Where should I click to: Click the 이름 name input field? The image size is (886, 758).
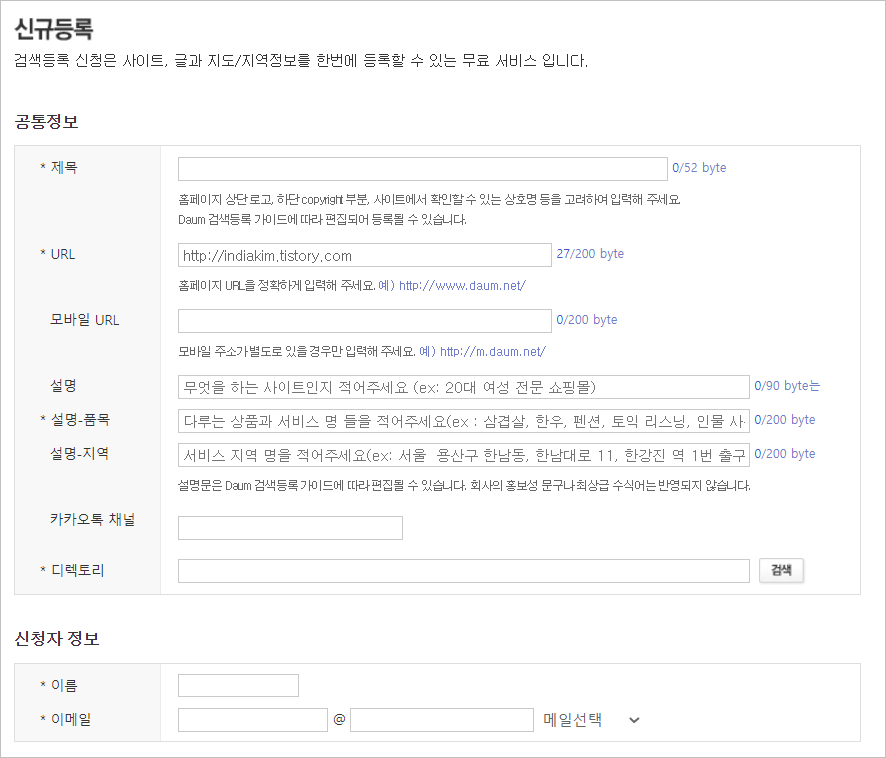[x=238, y=686]
